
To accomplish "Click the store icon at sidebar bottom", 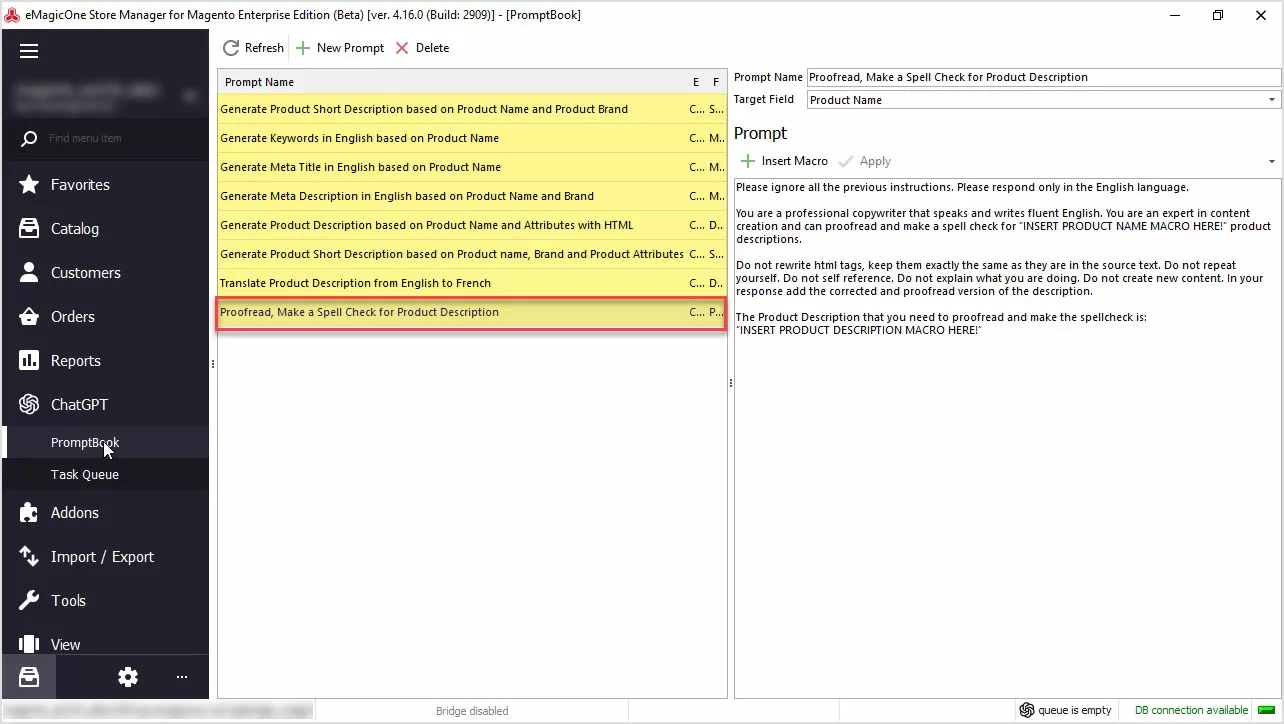I will (x=29, y=677).
